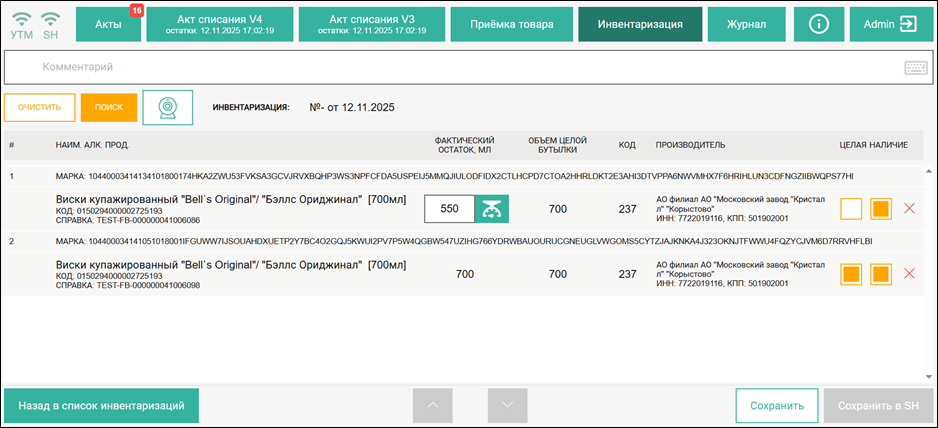Screen dimensions: 938x428
Task: Click the on-screen keyboard icon
Action: point(915,68)
